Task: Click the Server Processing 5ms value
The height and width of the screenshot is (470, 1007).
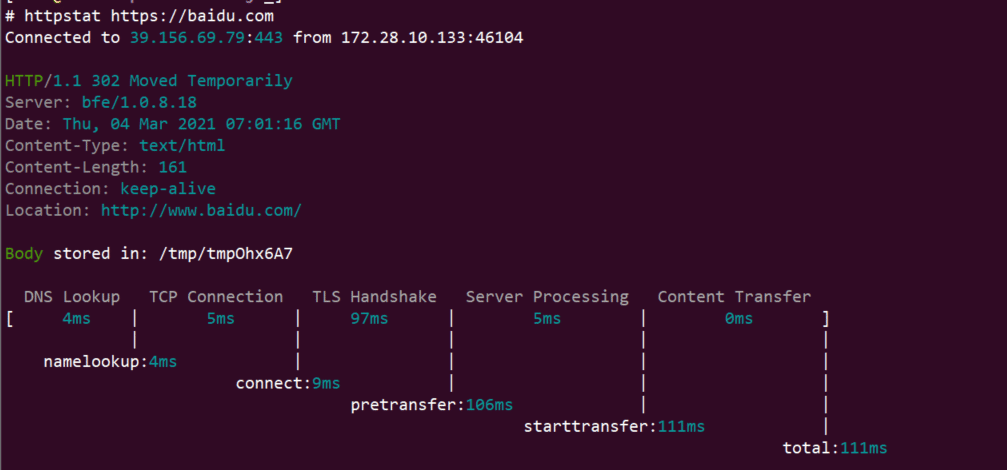Action: coord(547,318)
